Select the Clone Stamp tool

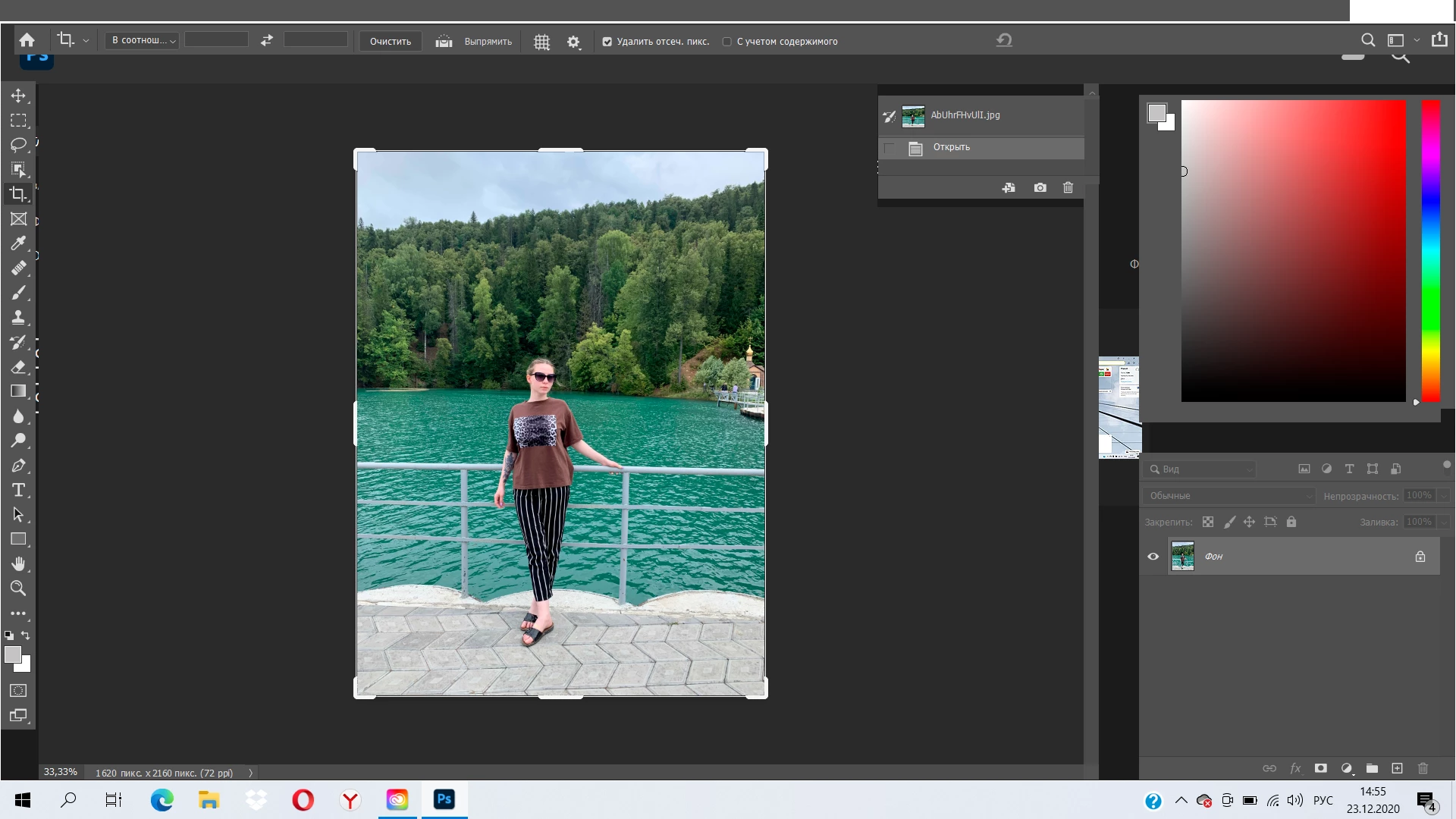tap(18, 317)
